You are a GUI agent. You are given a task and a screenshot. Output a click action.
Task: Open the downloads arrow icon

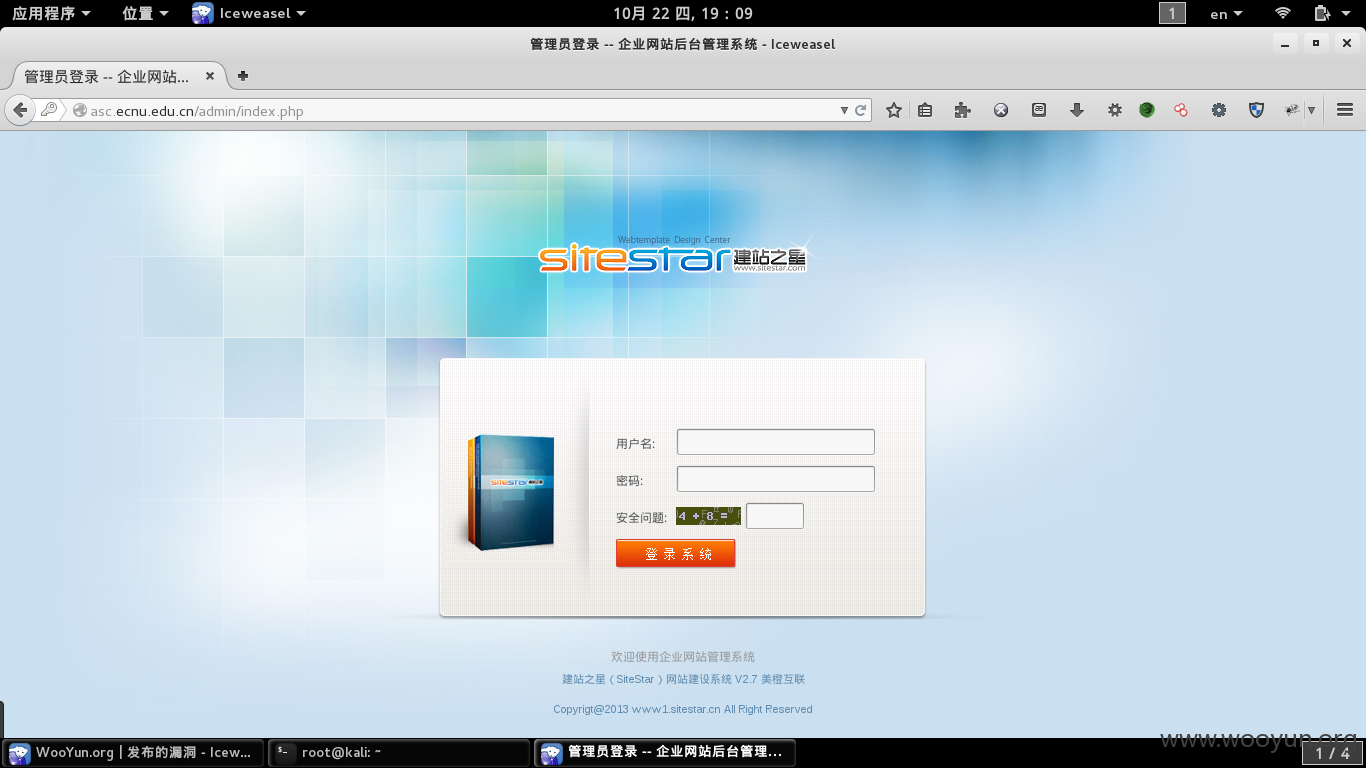[1077, 111]
